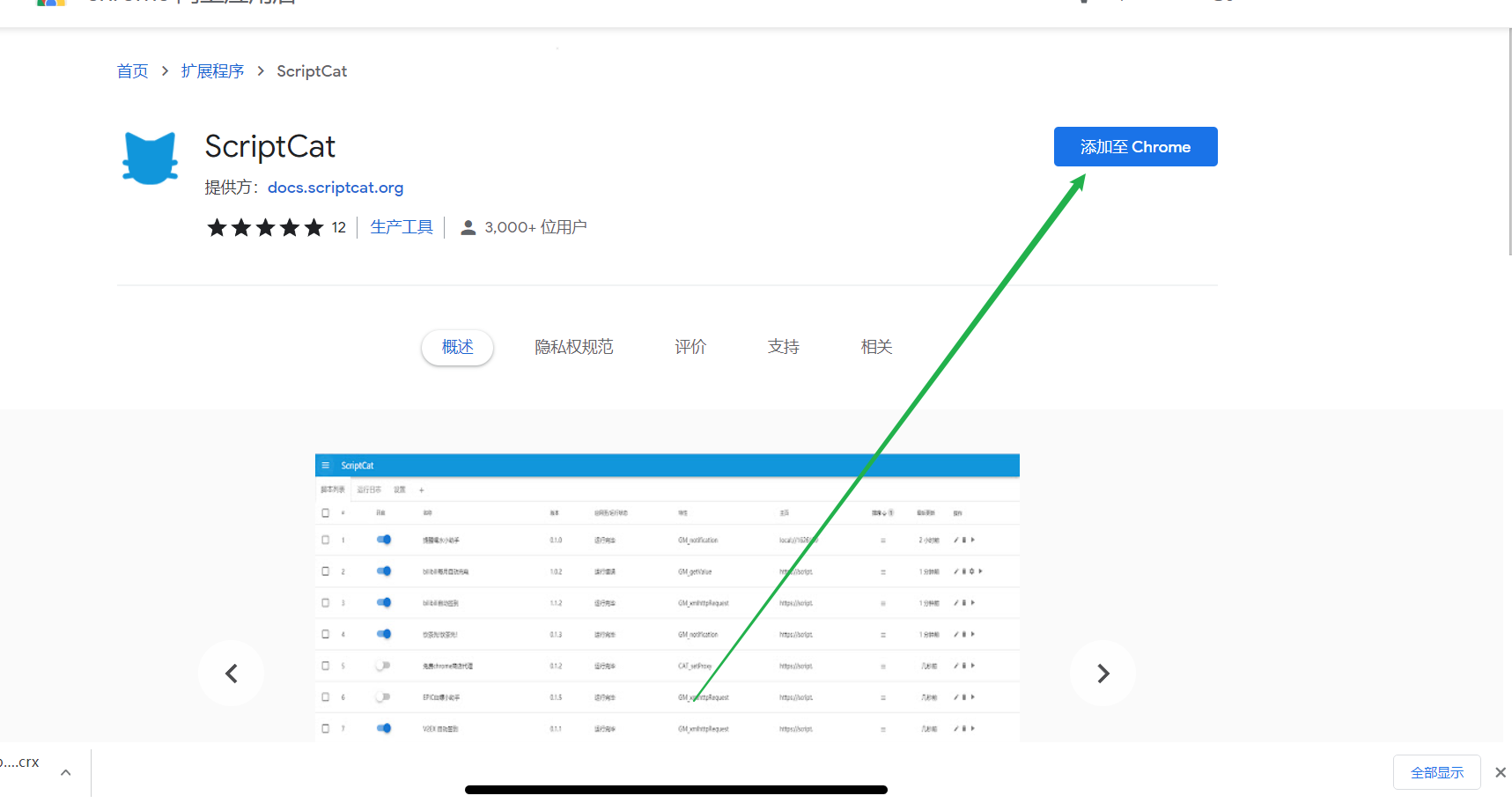The width and height of the screenshot is (1512, 803).
Task: Click the left carousel arrow
Action: [231, 673]
